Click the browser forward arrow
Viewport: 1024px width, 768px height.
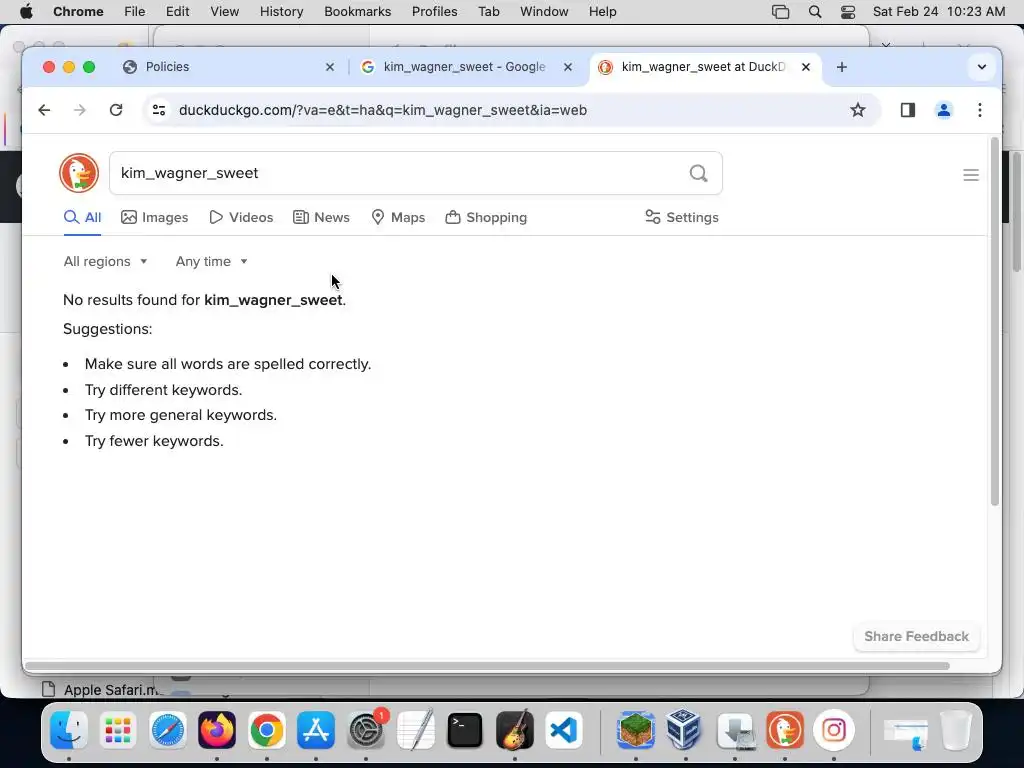coord(80,110)
